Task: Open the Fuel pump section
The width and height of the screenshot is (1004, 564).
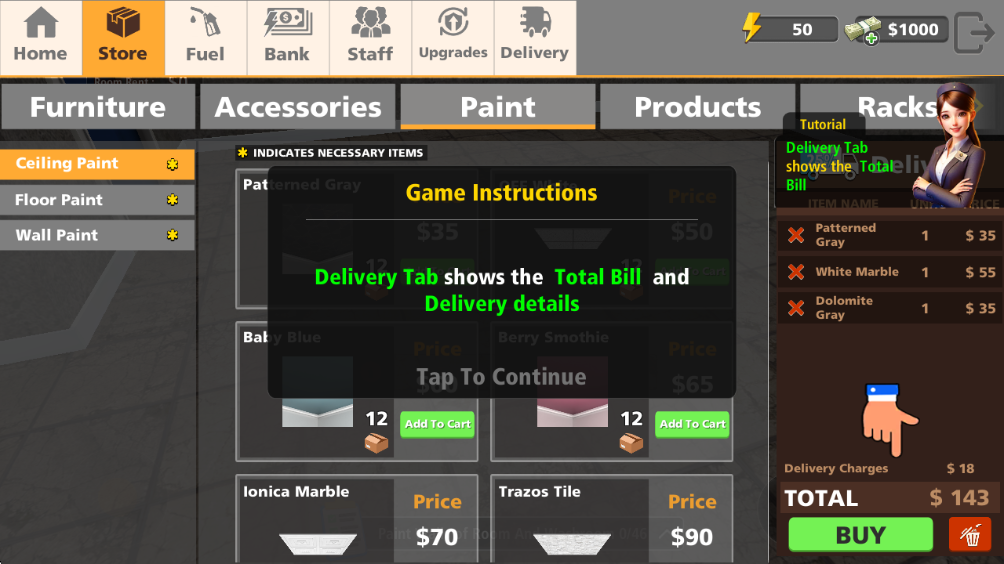Action: point(206,37)
